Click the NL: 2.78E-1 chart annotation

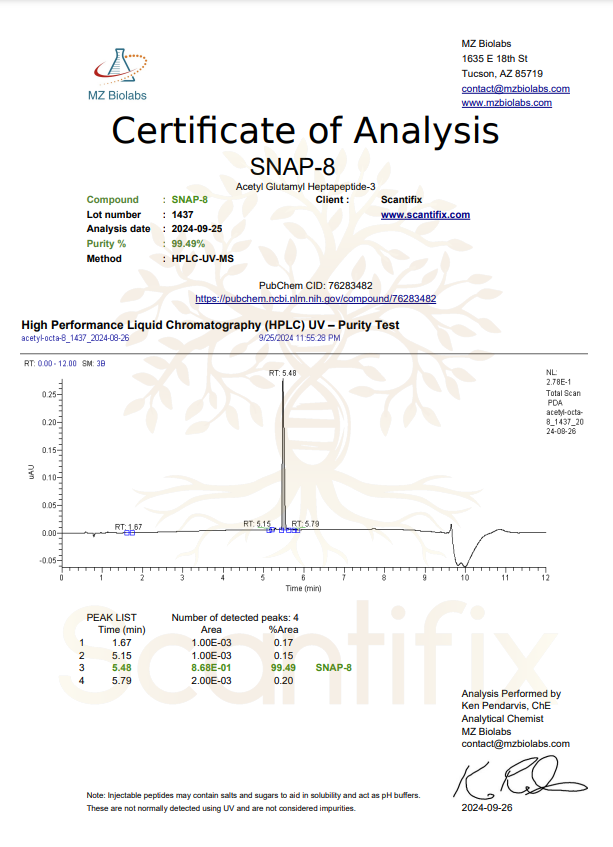click(558, 377)
